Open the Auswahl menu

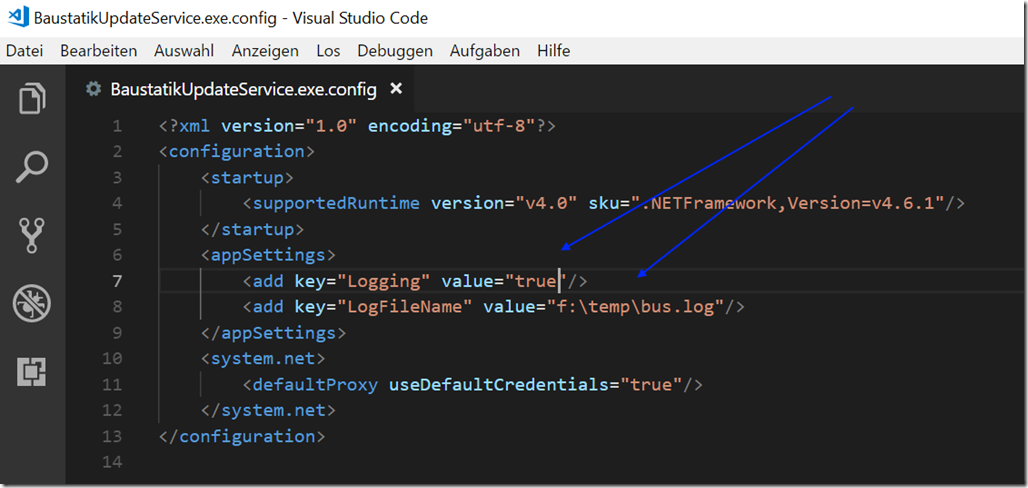184,51
